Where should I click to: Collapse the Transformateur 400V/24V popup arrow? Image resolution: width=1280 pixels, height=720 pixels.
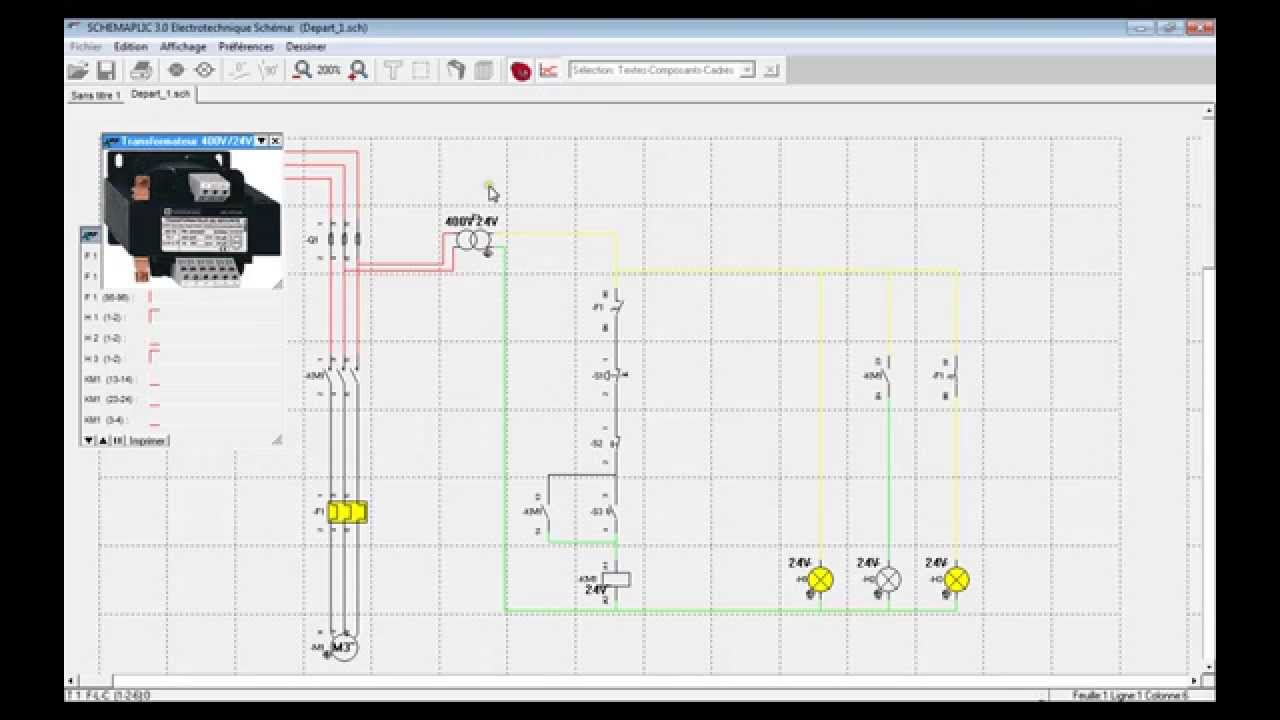point(261,141)
